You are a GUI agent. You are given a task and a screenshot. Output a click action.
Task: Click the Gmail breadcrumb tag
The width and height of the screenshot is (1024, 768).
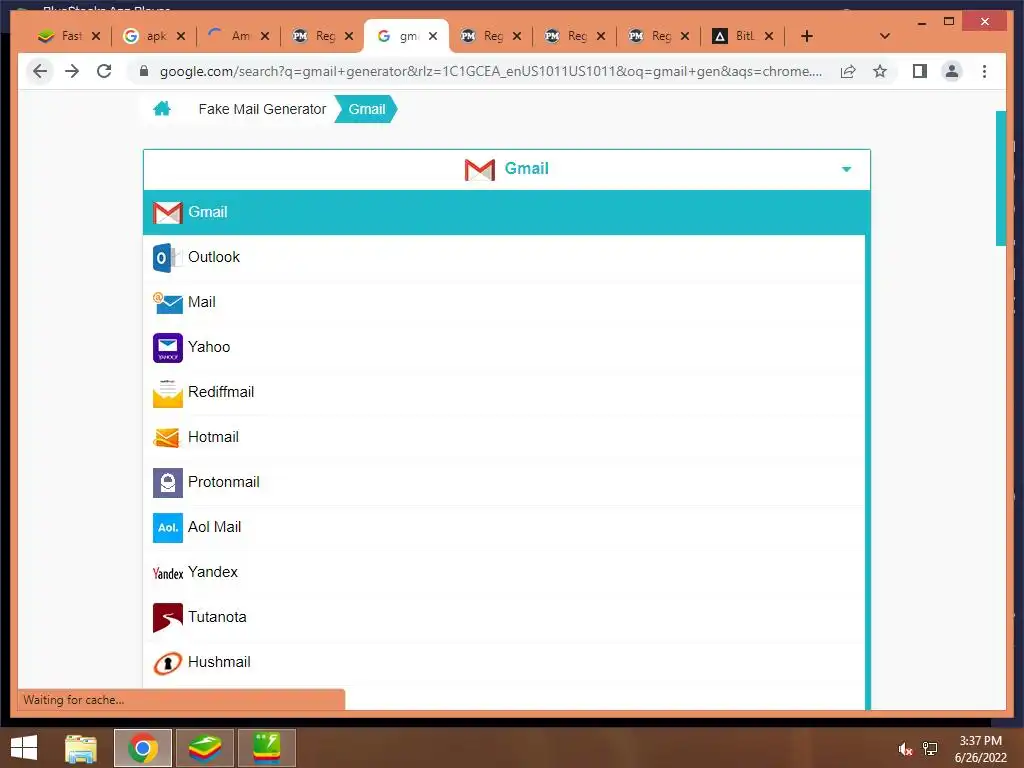click(x=366, y=109)
